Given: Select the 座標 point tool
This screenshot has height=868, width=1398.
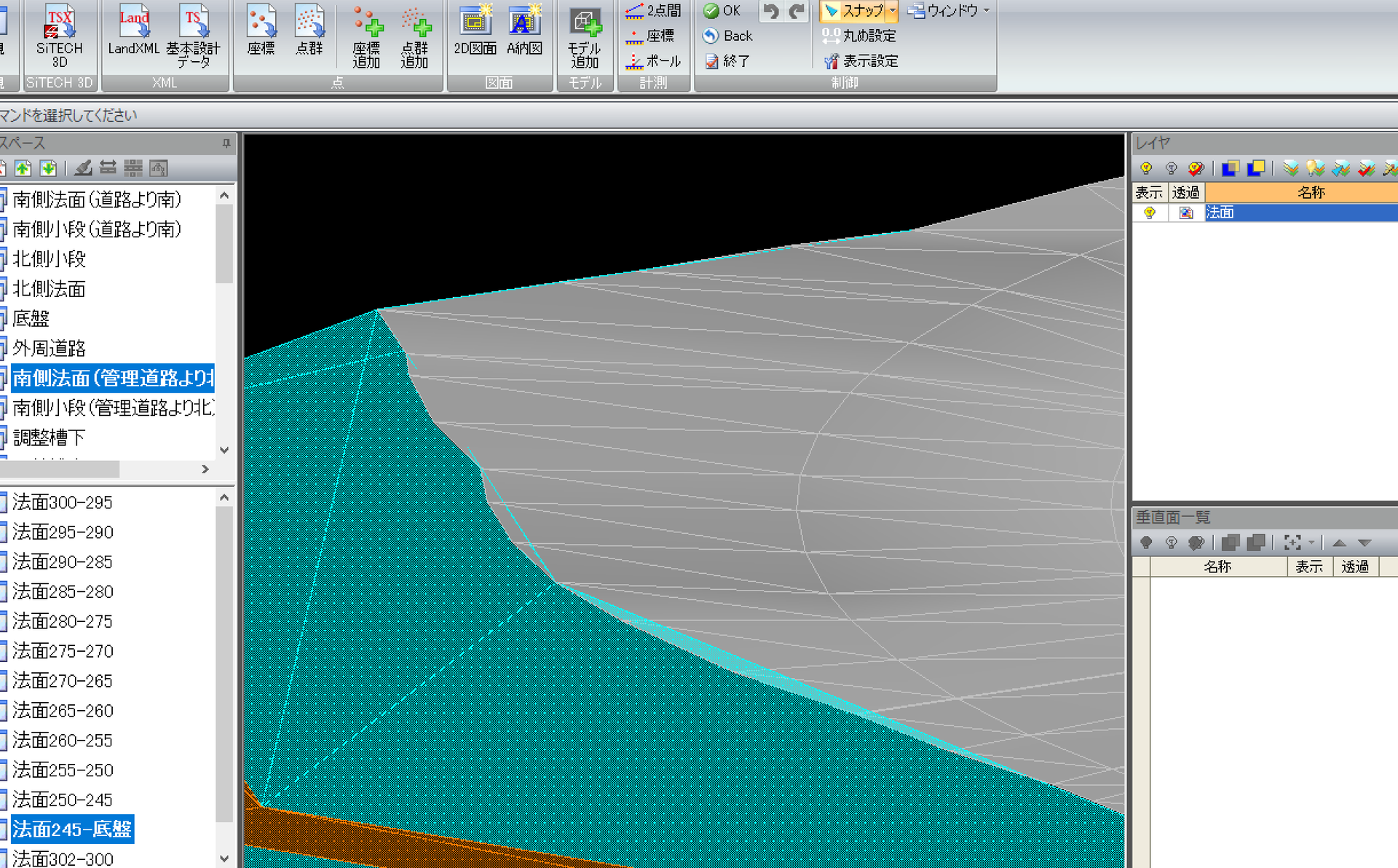Looking at the screenshot, I should coord(261,31).
